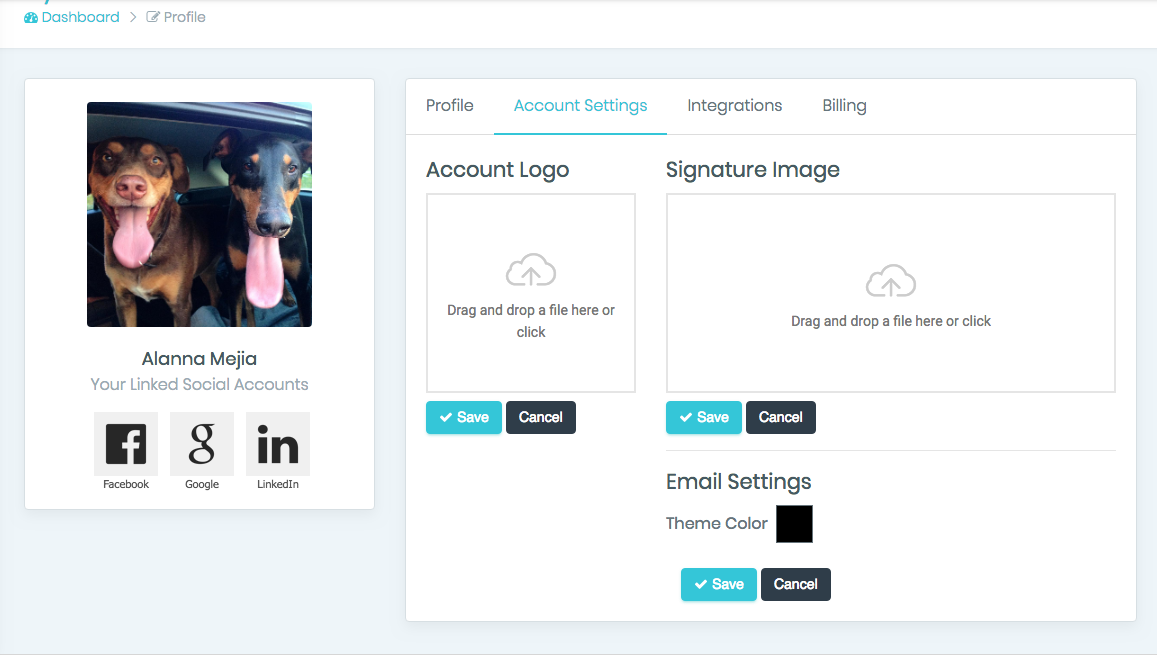
Task: Save the Signature Image
Action: pos(704,417)
